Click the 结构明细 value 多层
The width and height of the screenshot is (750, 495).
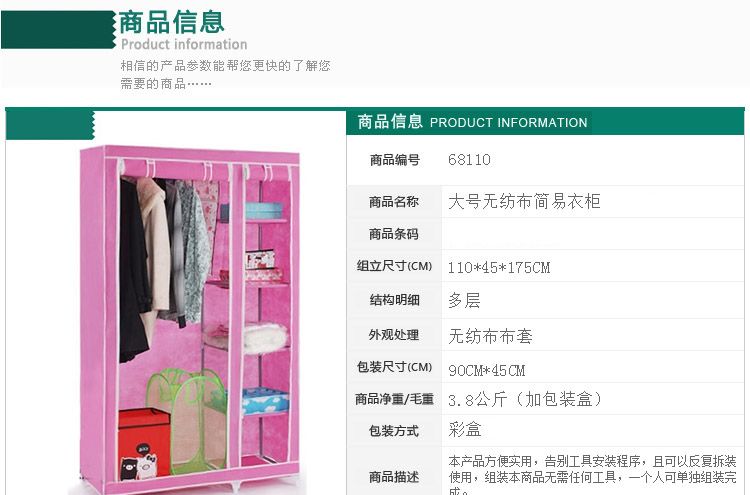coord(464,300)
